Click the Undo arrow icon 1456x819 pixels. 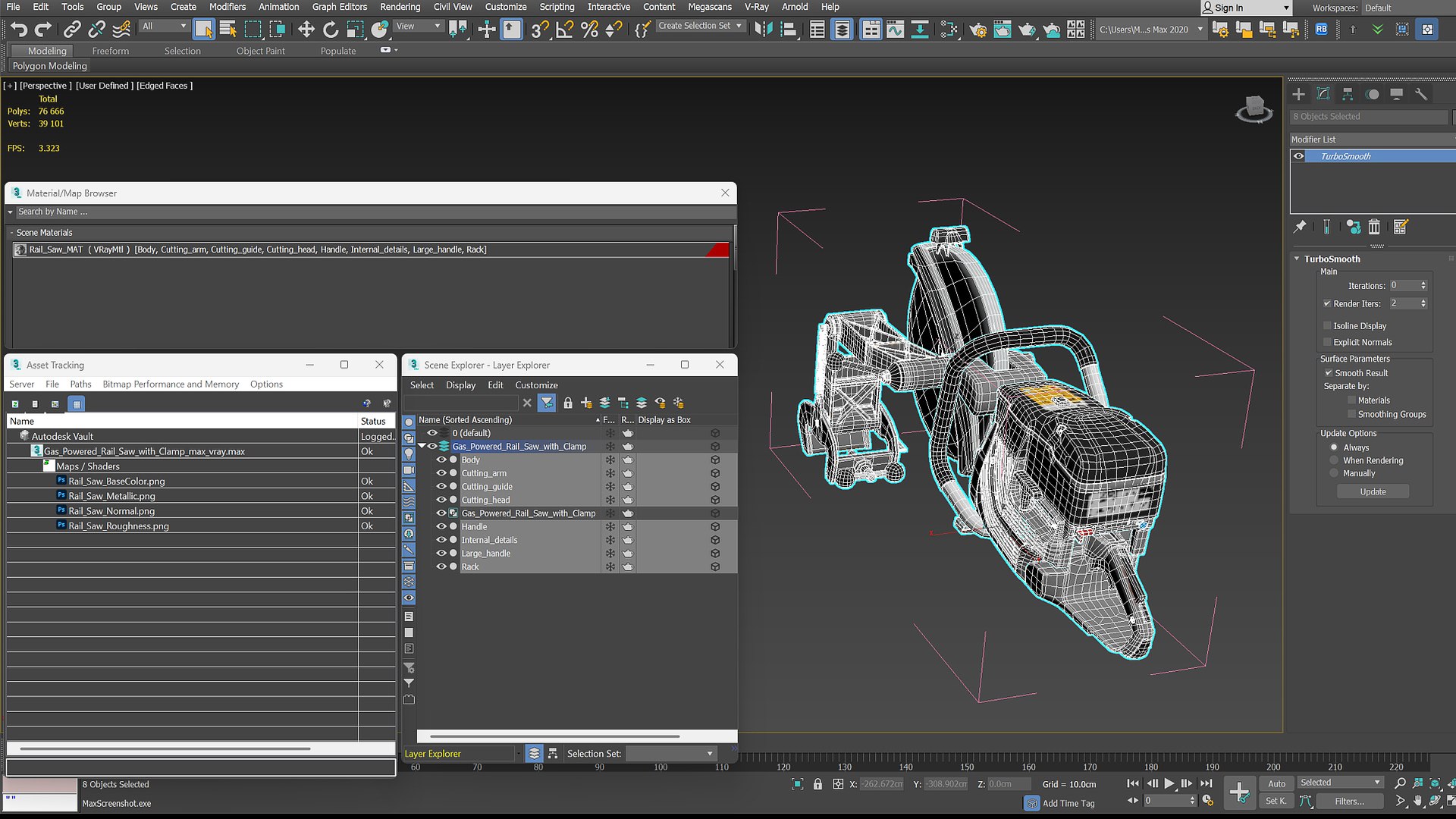tap(19, 30)
